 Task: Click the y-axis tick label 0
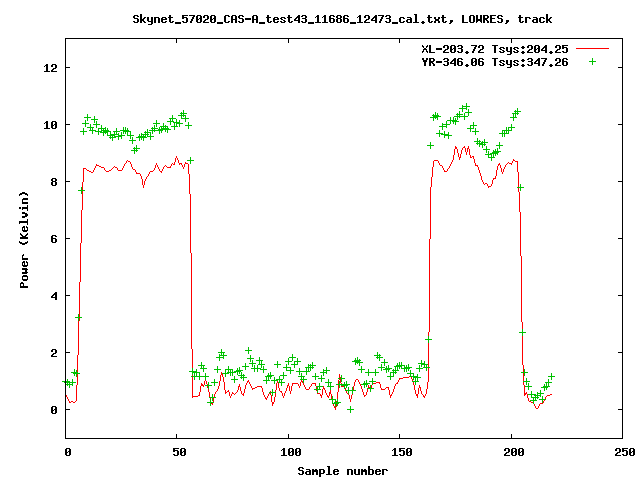(x=54, y=410)
